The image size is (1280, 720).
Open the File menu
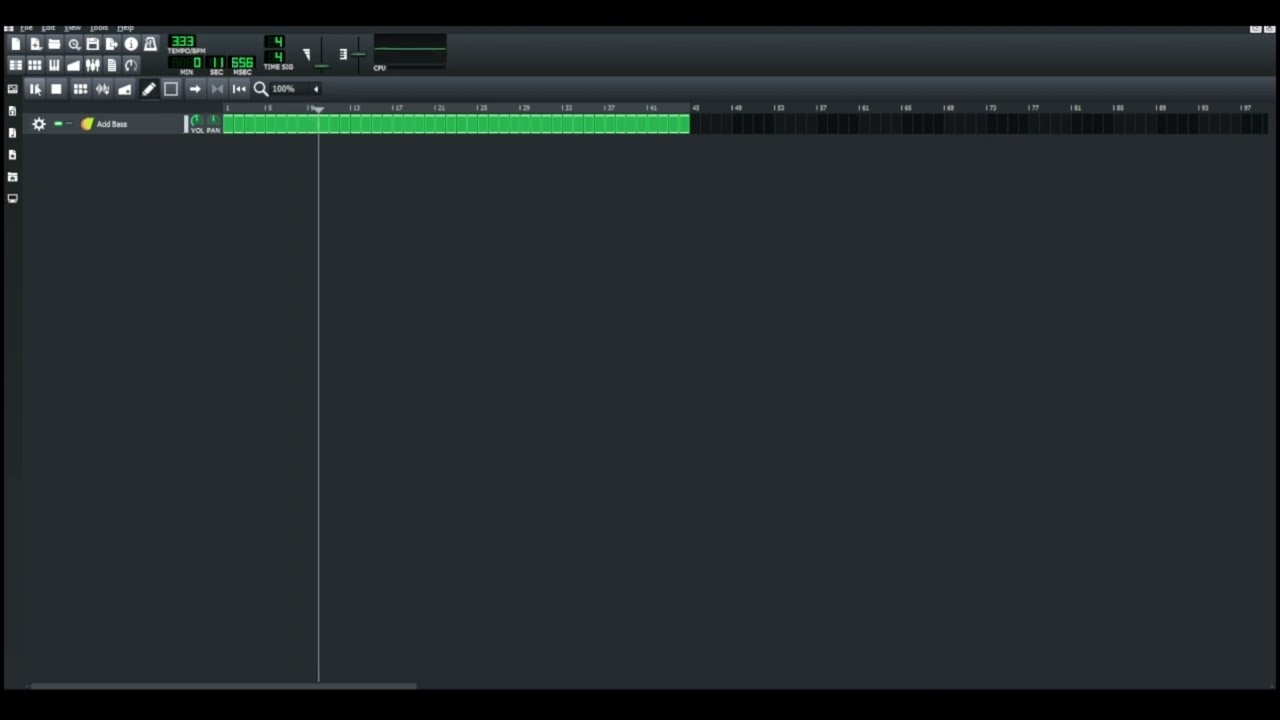[27, 27]
